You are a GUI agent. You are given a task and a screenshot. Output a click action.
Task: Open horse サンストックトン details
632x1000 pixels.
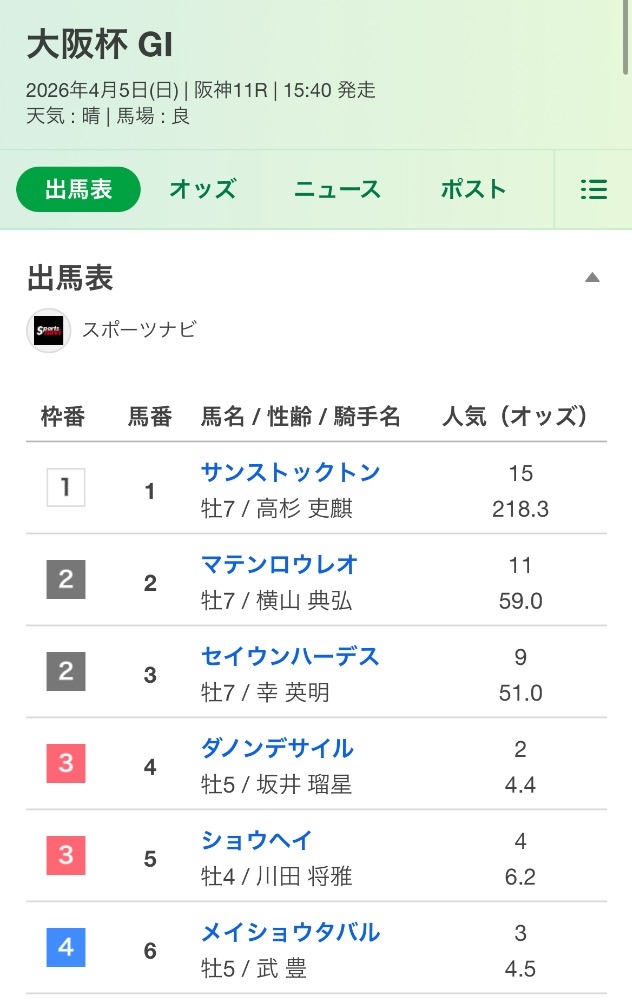pos(290,472)
